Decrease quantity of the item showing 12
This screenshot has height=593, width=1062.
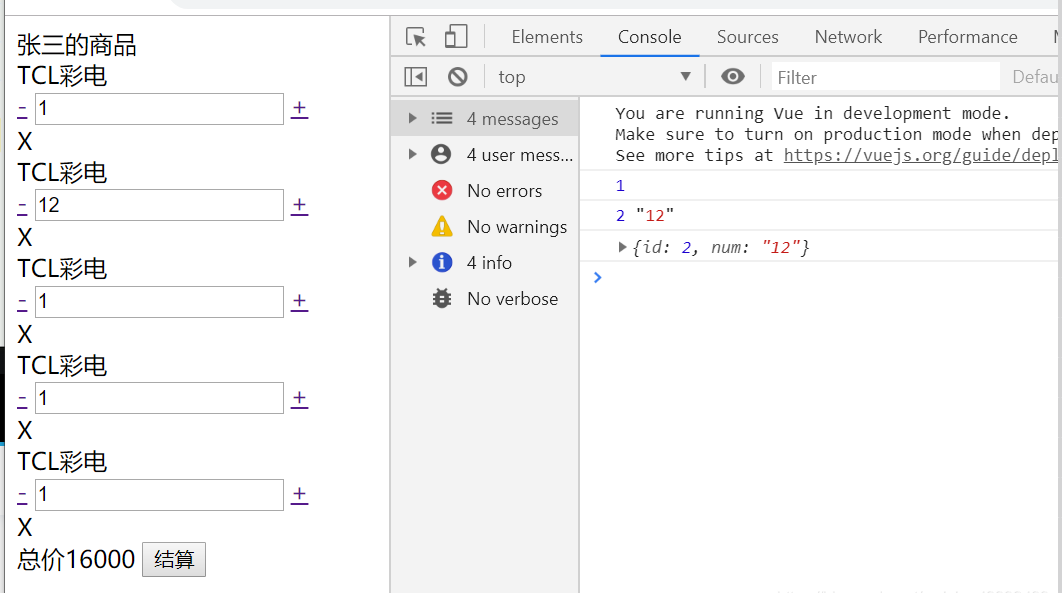22,206
